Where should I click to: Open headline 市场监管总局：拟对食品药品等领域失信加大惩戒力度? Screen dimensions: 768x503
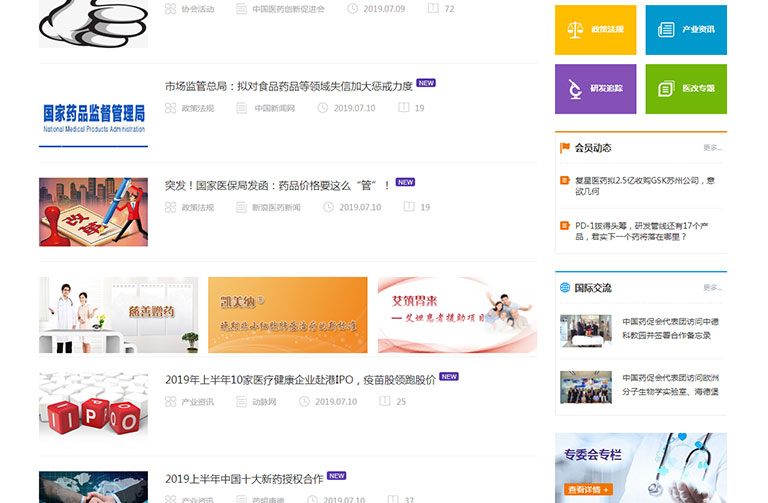[288, 86]
